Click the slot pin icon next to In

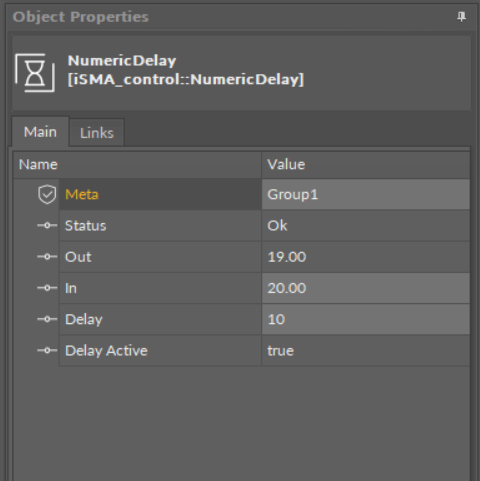(x=47, y=288)
